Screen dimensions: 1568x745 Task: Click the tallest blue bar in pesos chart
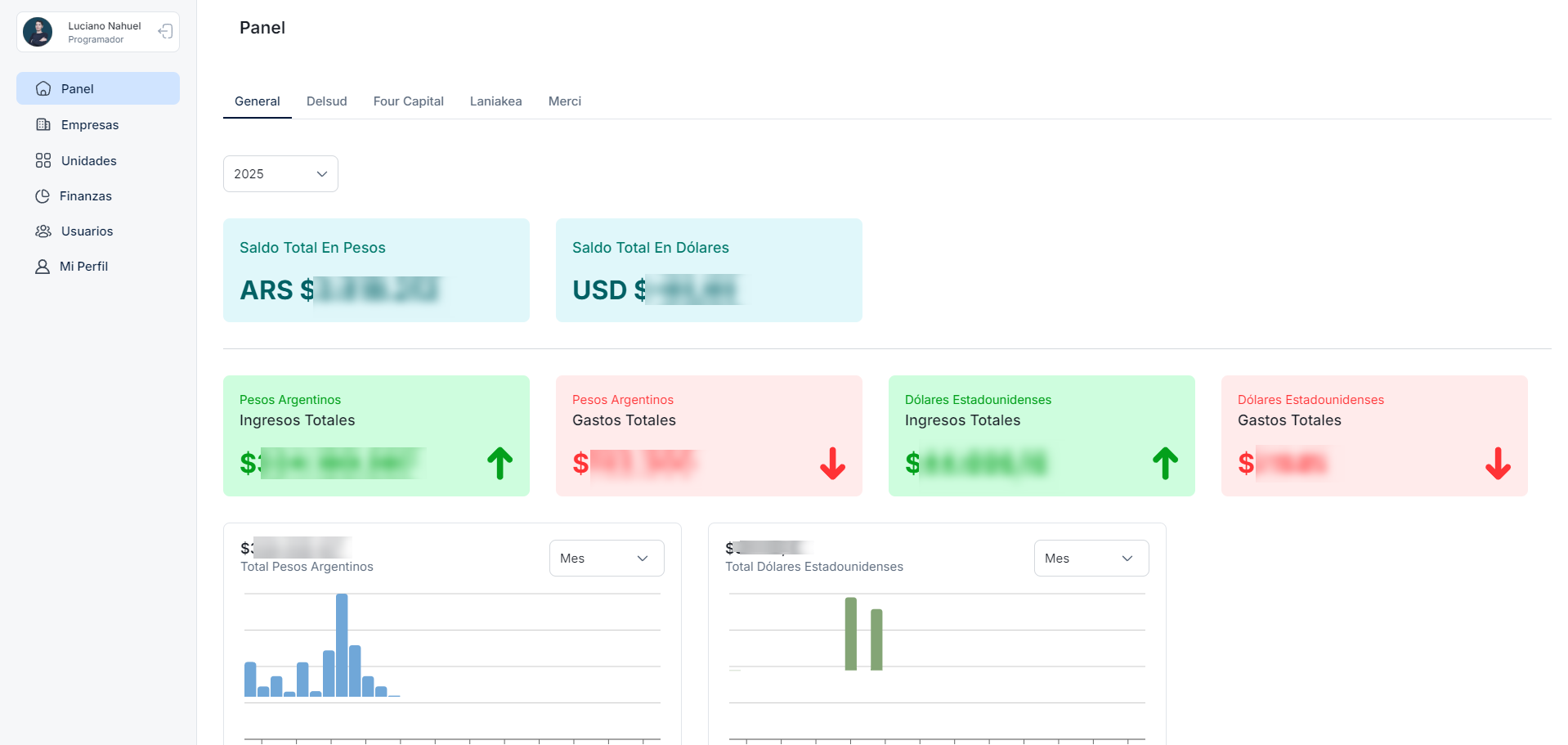pyautogui.click(x=342, y=644)
